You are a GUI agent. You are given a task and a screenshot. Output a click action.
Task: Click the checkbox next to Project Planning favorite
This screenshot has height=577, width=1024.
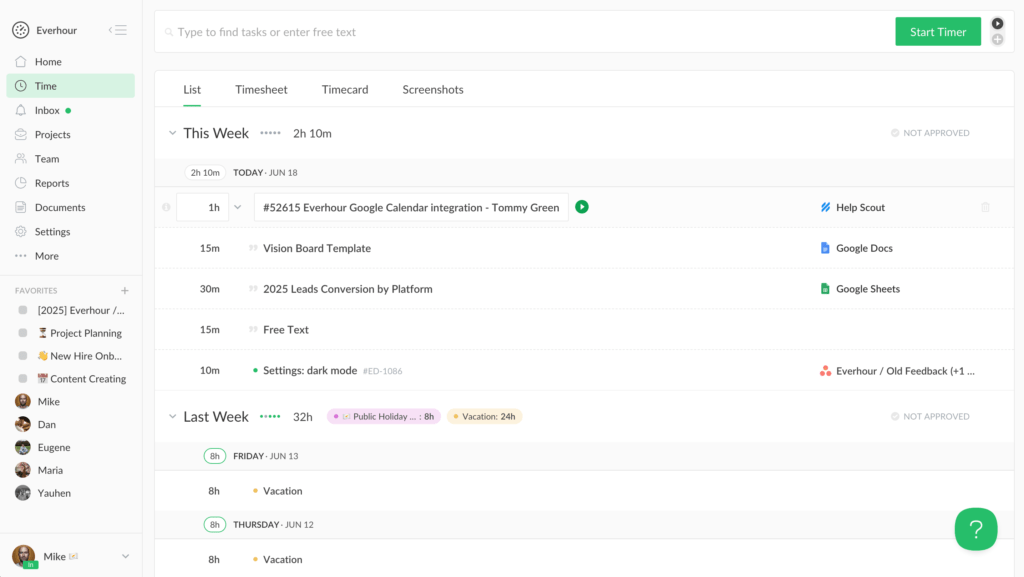pos(23,333)
